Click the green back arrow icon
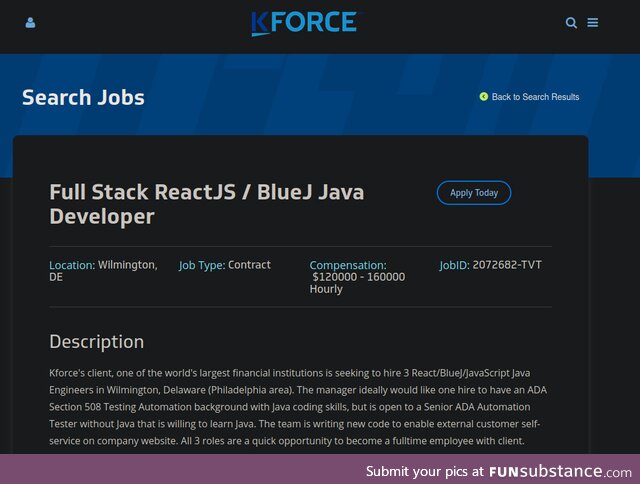The height and width of the screenshot is (484, 640). (484, 96)
